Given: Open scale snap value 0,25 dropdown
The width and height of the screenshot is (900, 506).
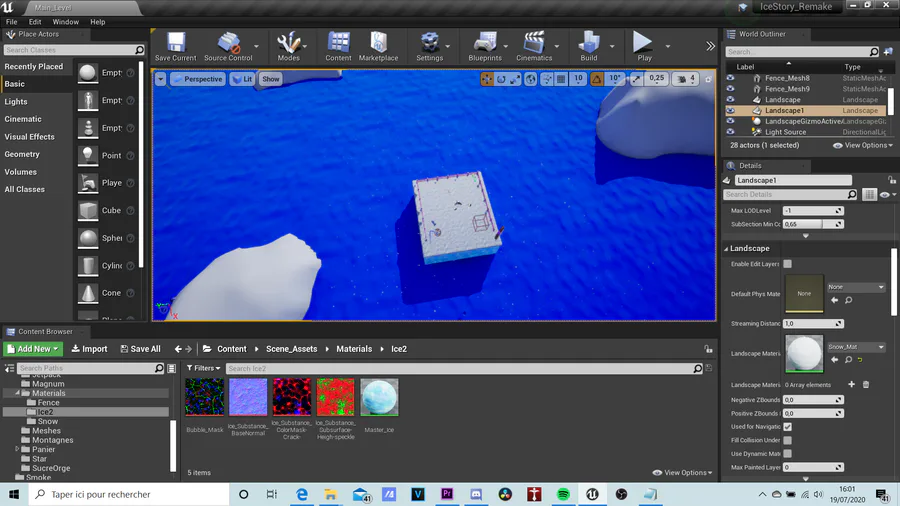Looking at the screenshot, I should [x=657, y=79].
